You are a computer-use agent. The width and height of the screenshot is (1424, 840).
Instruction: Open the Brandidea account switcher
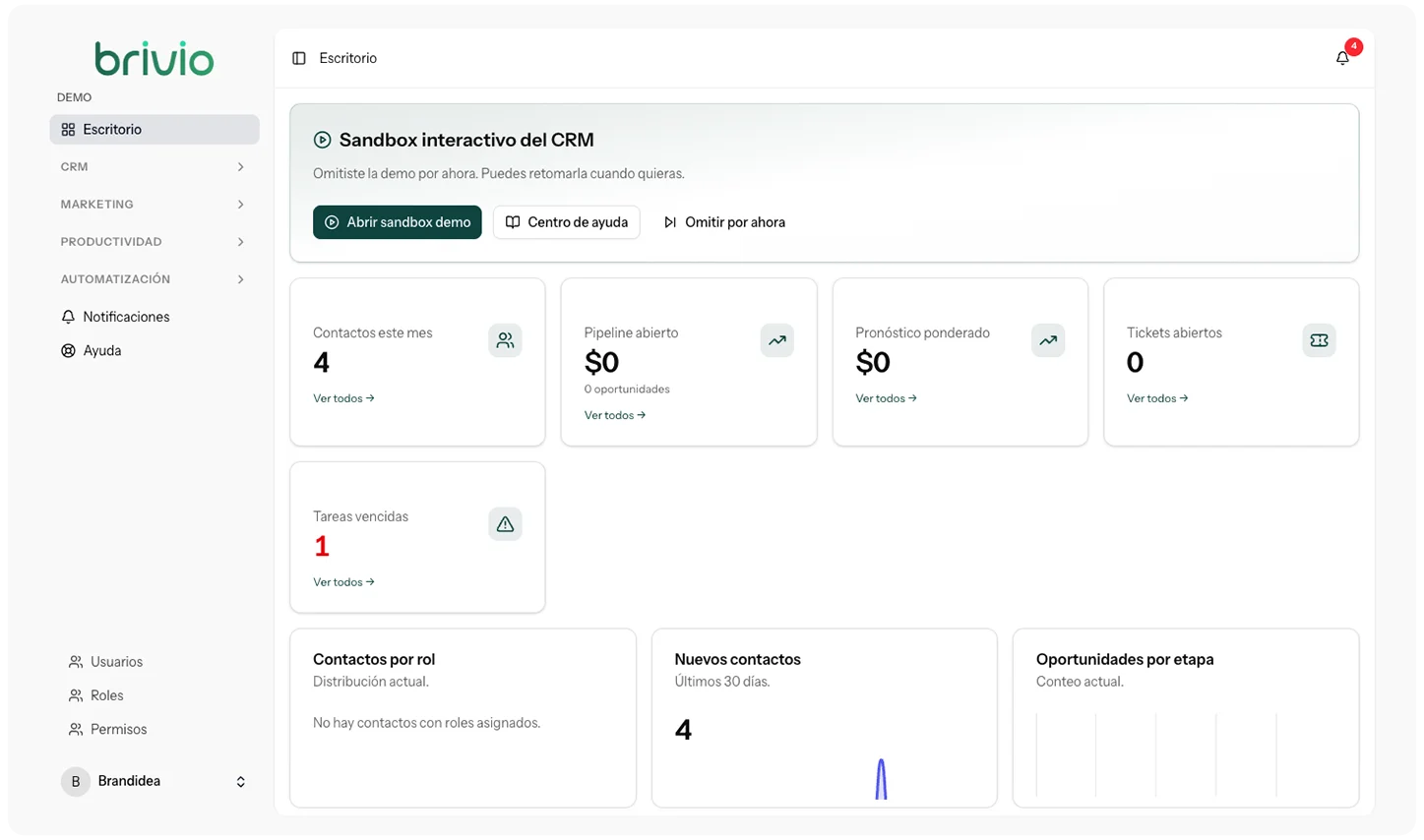click(x=155, y=781)
